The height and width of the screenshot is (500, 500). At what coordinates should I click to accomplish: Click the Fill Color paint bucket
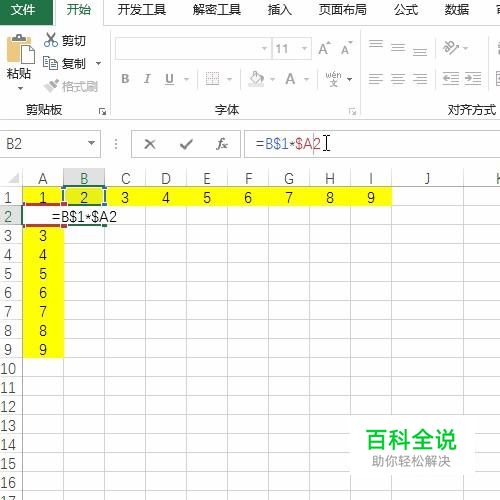tap(256, 79)
